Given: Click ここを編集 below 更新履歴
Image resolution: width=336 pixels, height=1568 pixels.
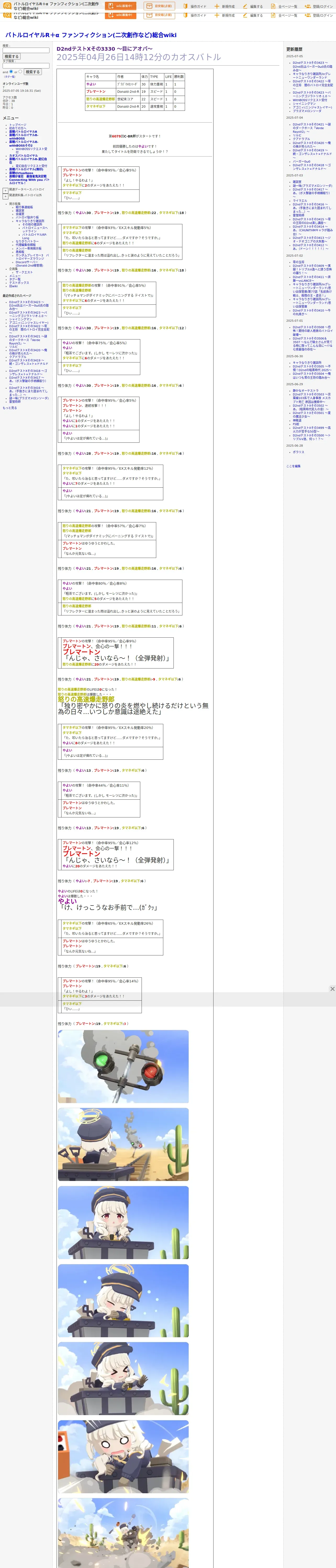Looking at the screenshot, I should [293, 466].
